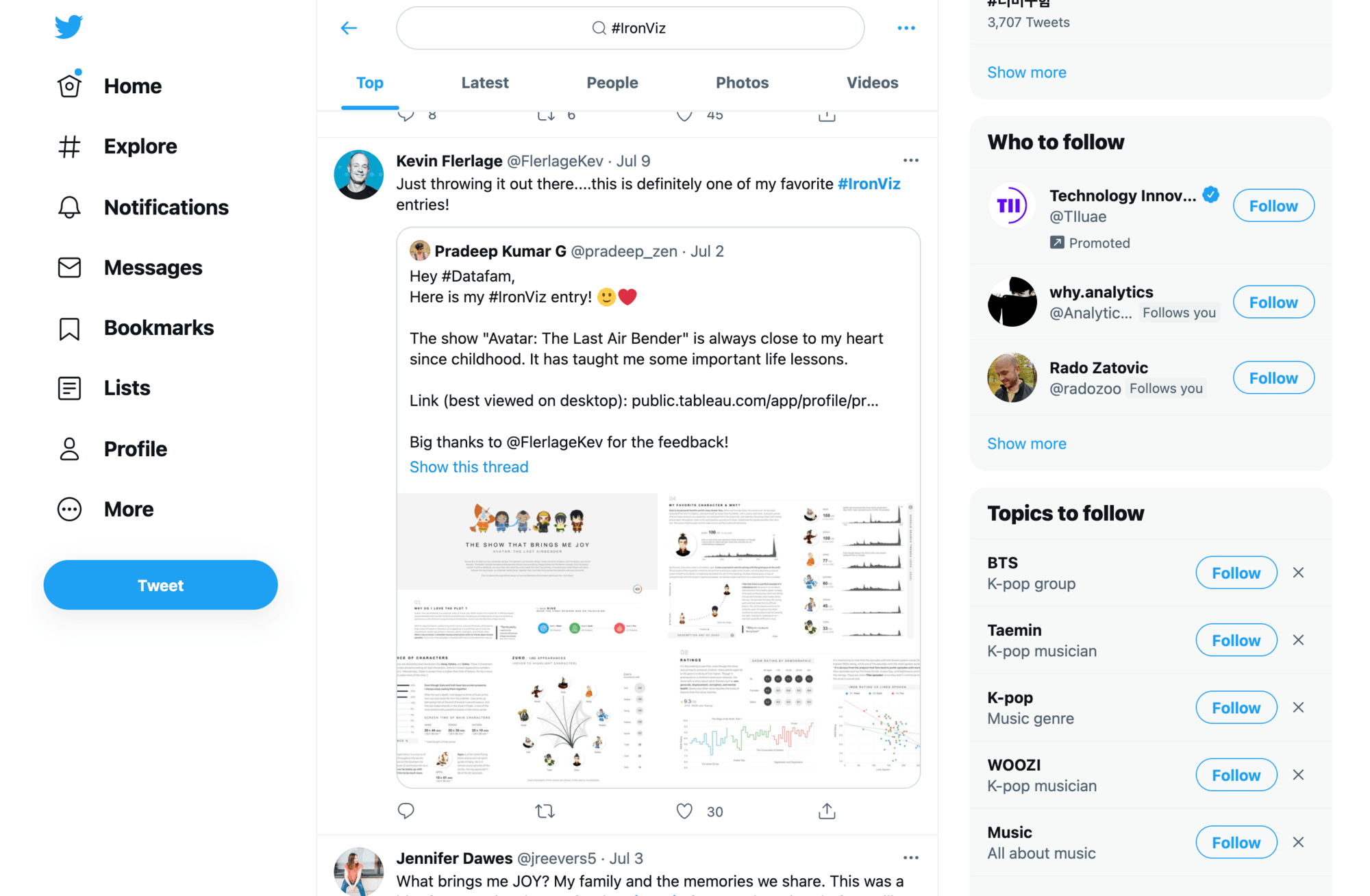
Task: Click the #IronViz search field
Action: pyautogui.click(x=630, y=28)
